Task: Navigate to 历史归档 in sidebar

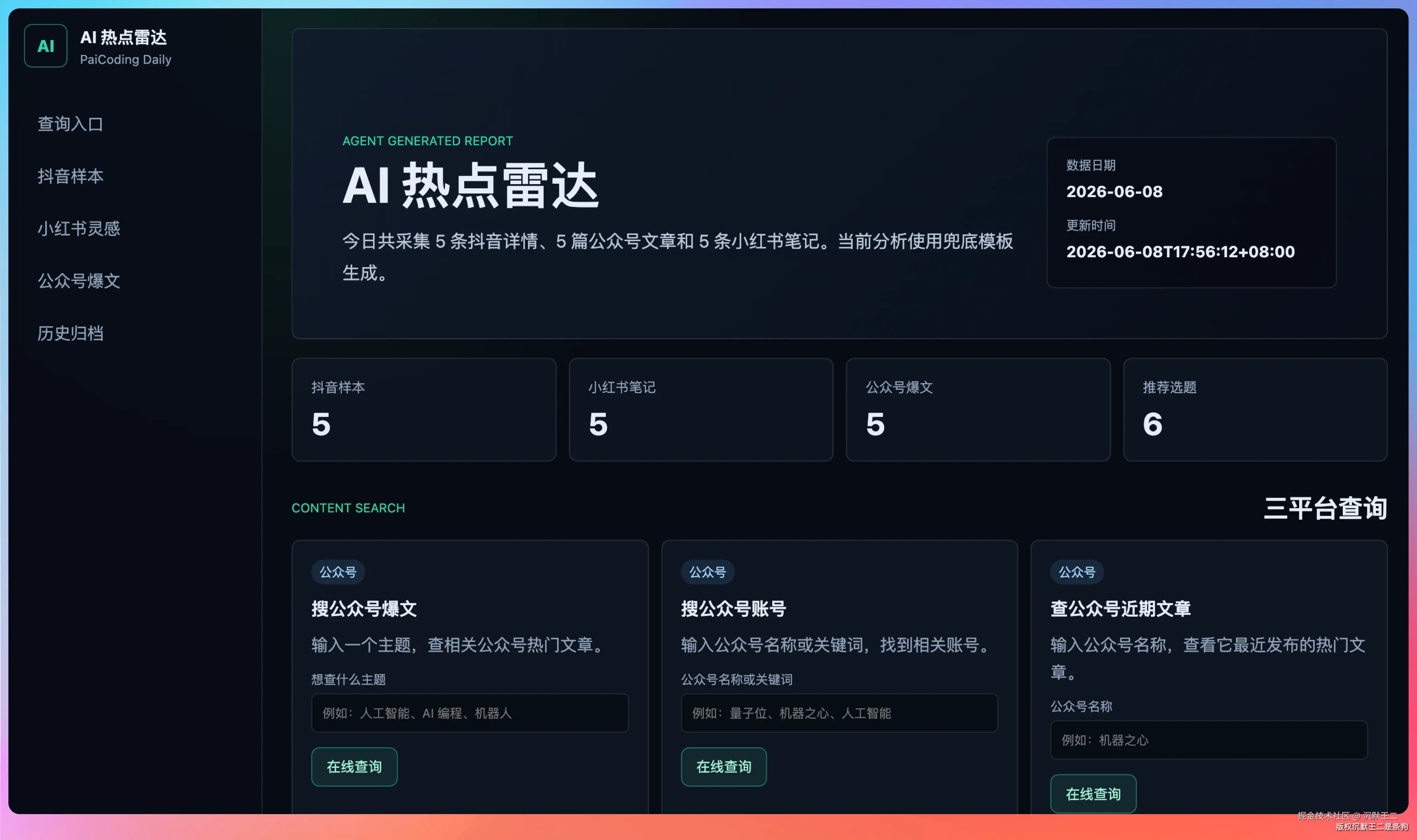Action: [x=70, y=333]
